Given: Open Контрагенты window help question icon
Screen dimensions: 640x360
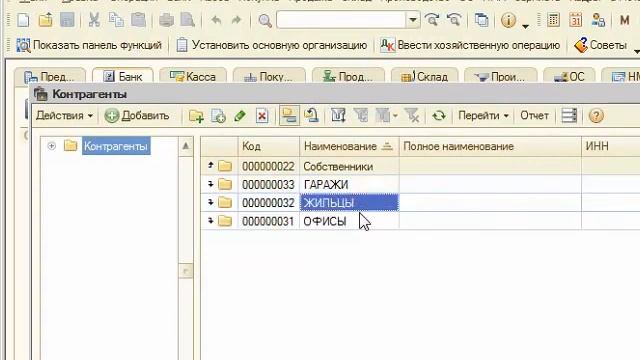Looking at the screenshot, I should click(596, 116).
